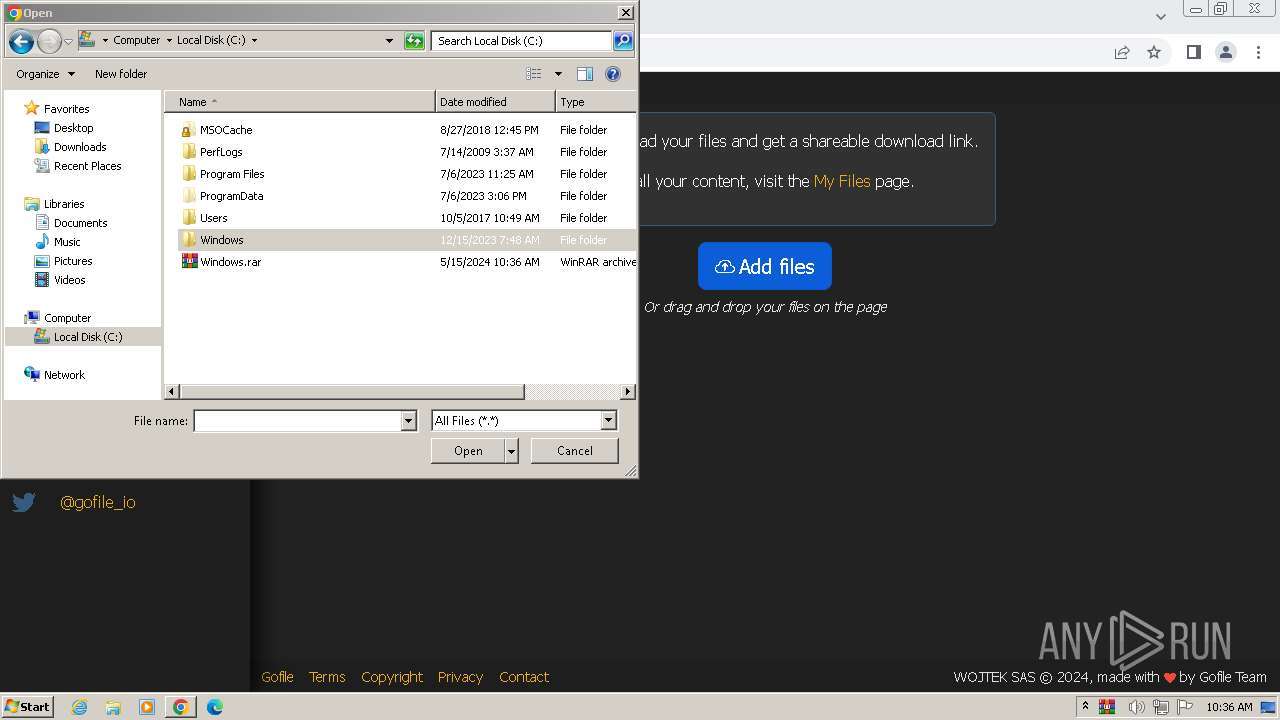Sort by the Name column header
Image resolution: width=1280 pixels, height=720 pixels.
pyautogui.click(x=299, y=102)
